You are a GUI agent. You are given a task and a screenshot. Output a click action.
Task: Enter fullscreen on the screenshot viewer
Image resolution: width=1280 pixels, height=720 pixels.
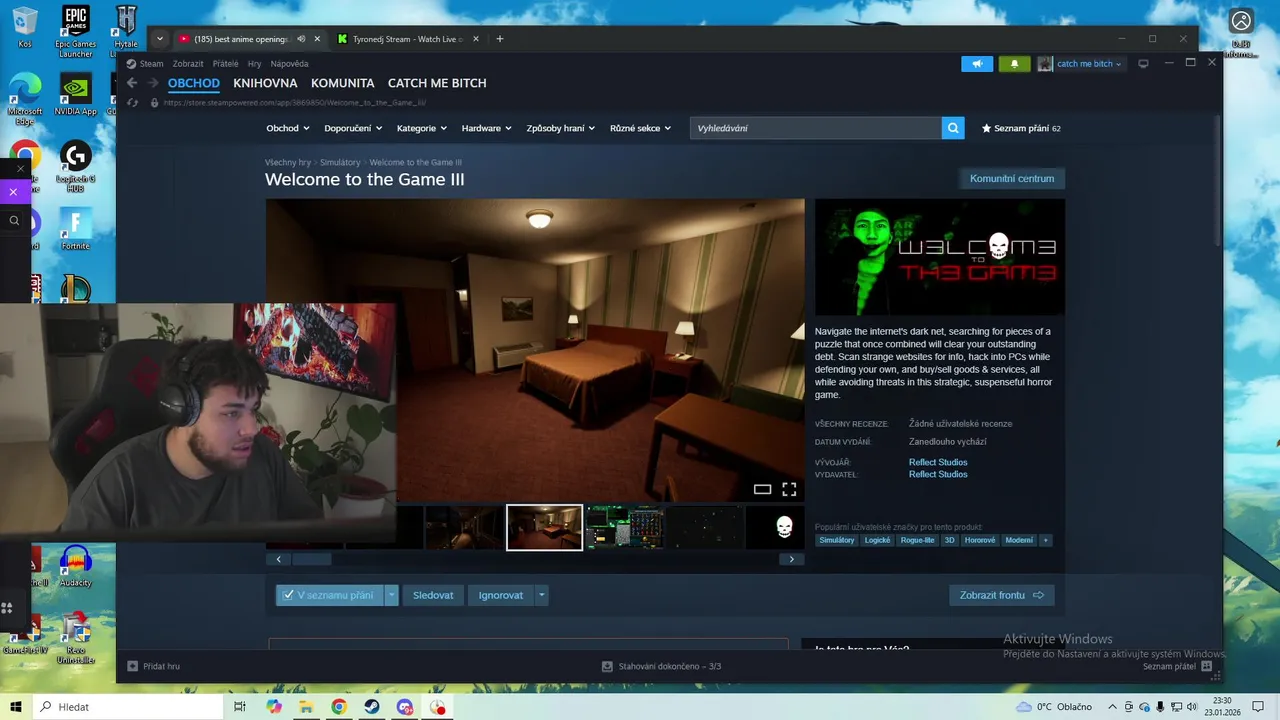tap(789, 489)
